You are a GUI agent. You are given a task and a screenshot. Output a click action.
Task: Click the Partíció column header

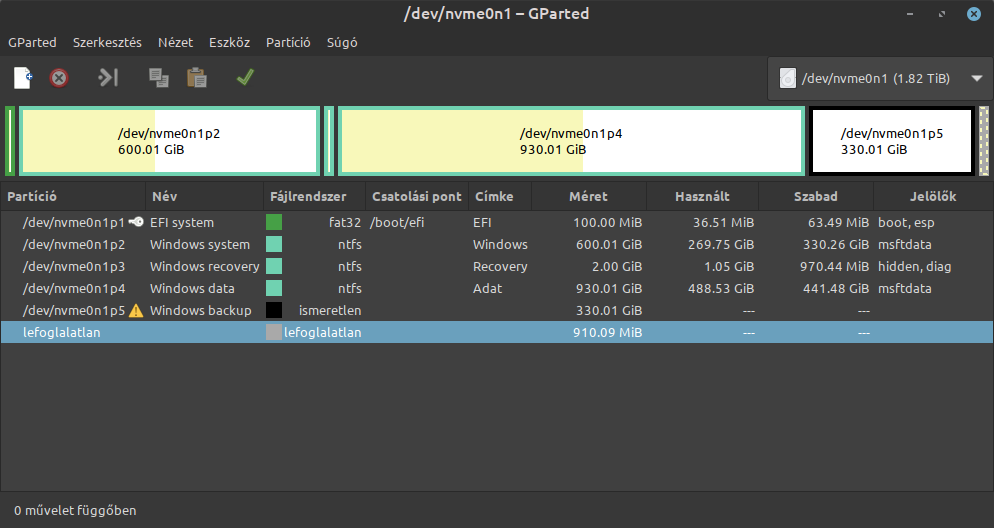[x=73, y=196]
